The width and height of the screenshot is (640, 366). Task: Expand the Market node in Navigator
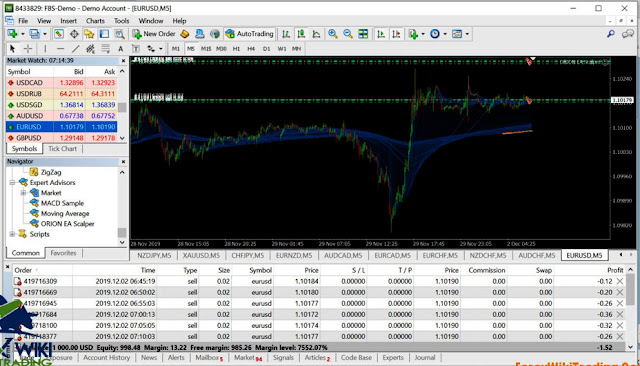click(x=23, y=193)
